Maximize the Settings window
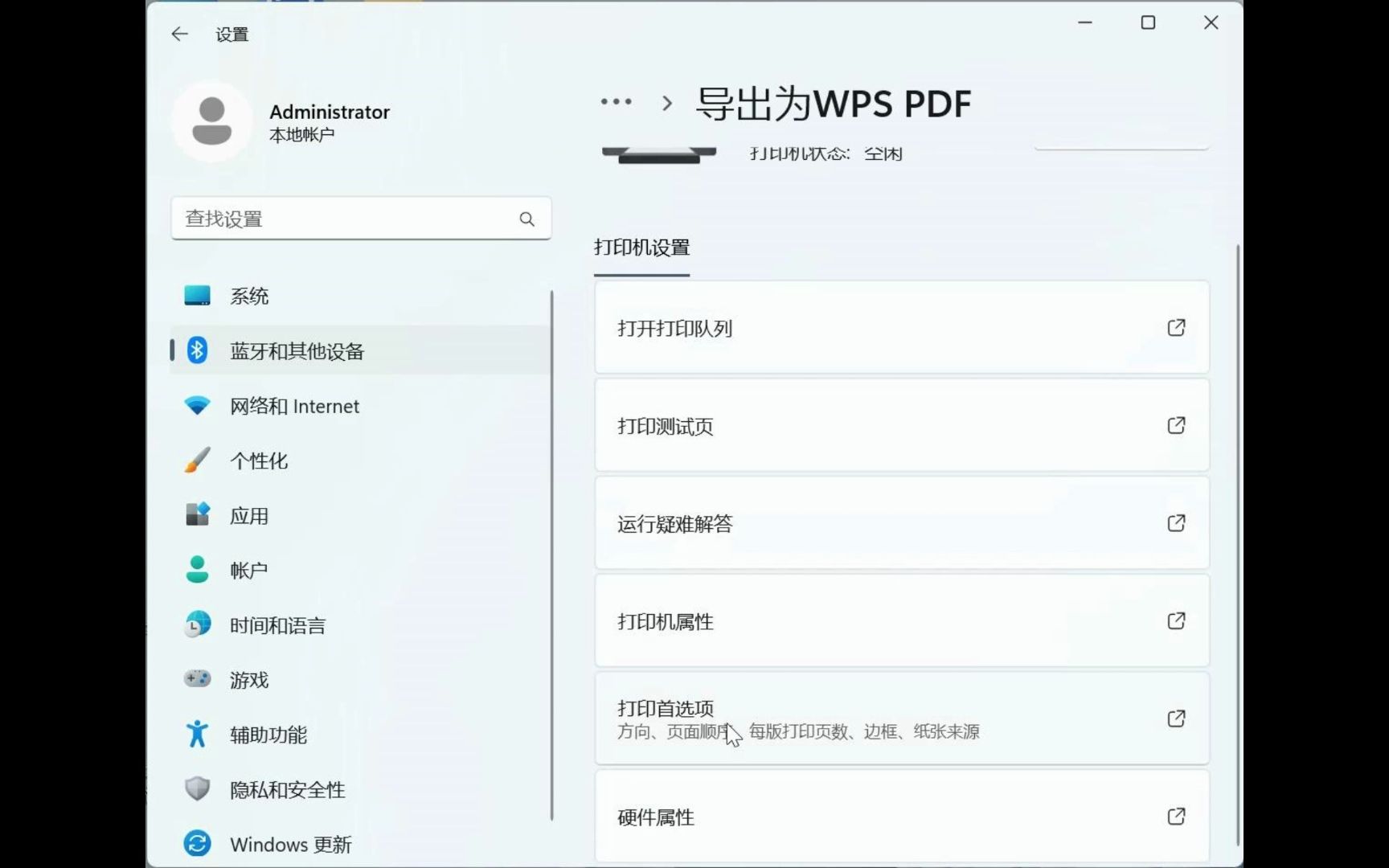 point(1148,23)
